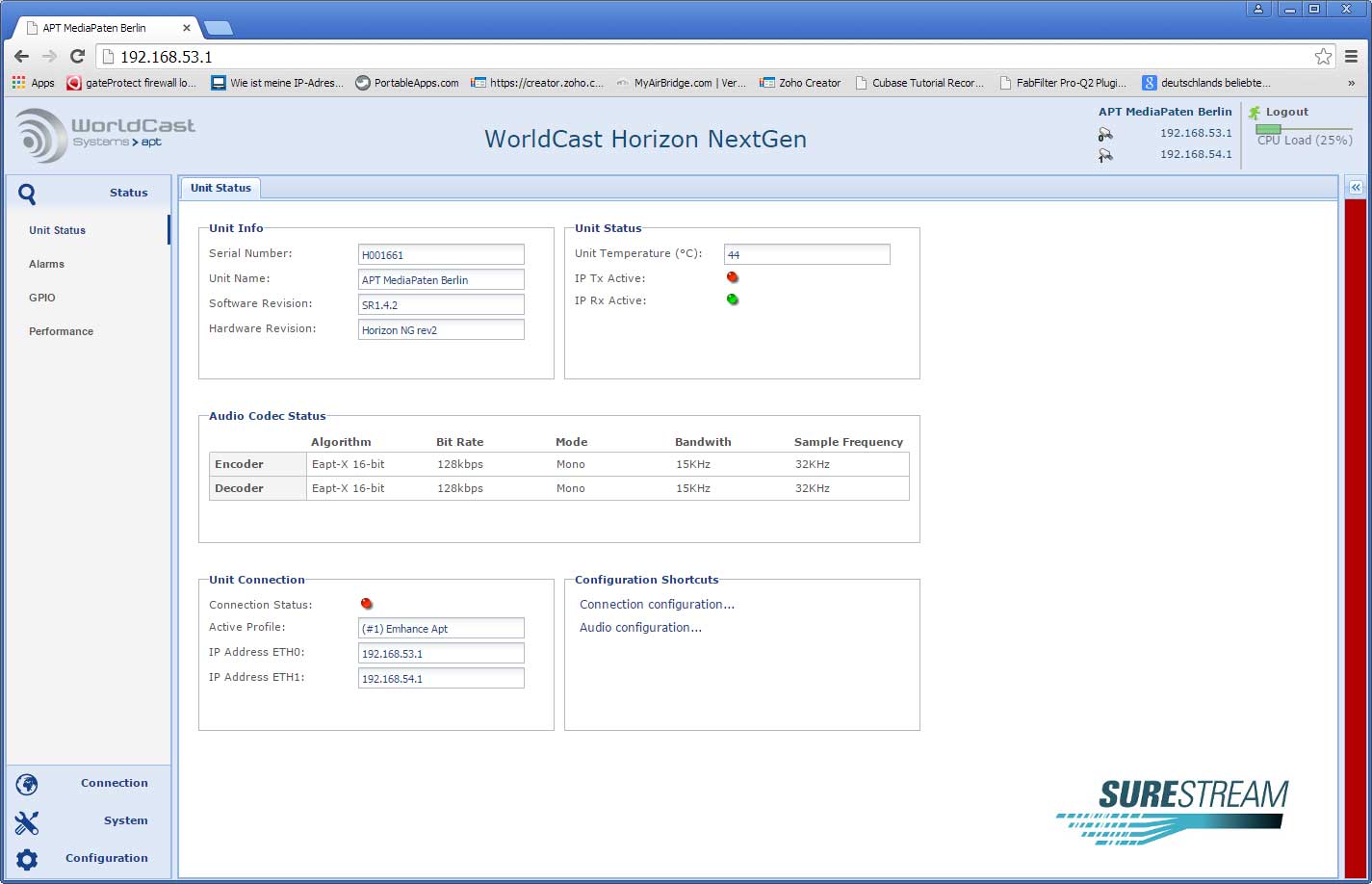1372x884 pixels.
Task: Click the Software Revision field
Action: [441, 304]
